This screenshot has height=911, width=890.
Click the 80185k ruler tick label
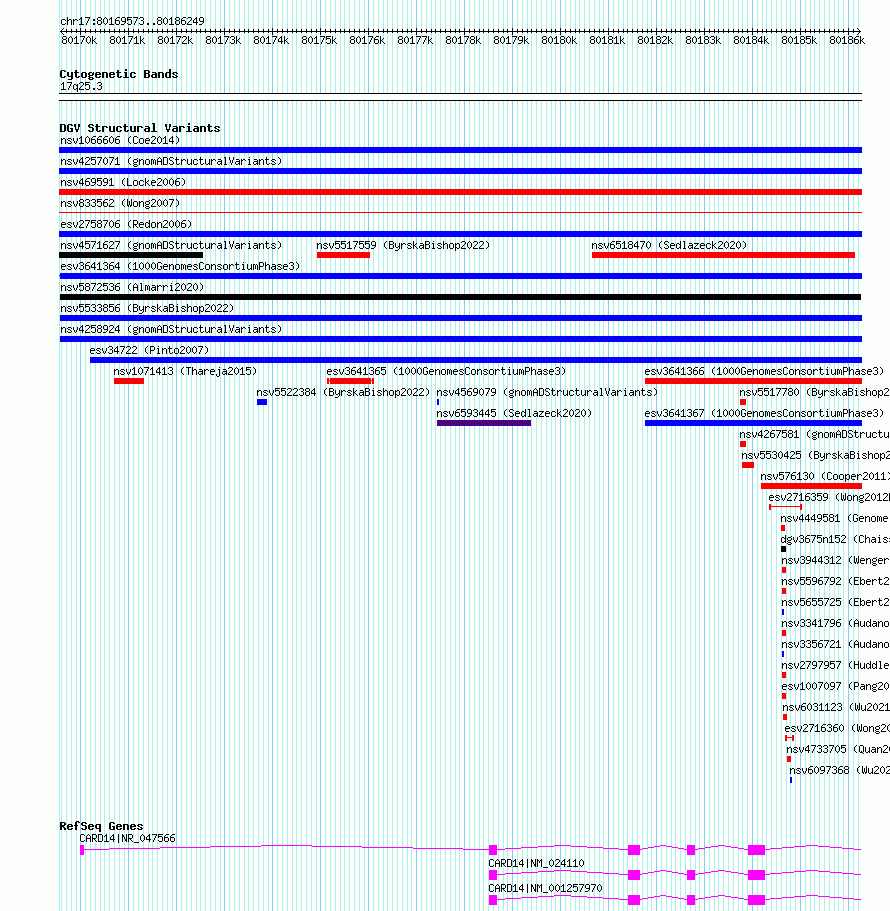pyautogui.click(x=799, y=40)
